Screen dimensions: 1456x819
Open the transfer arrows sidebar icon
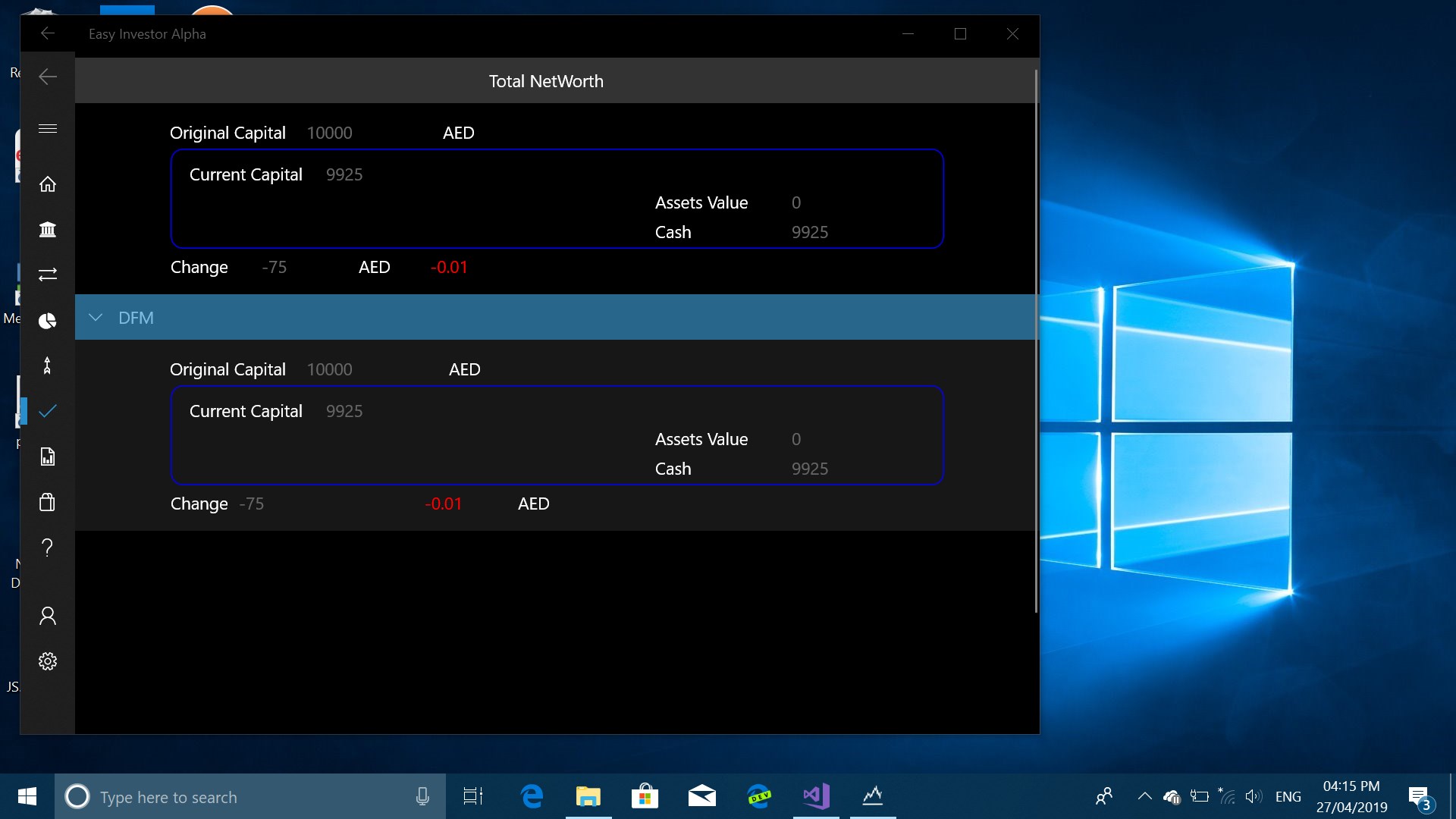point(47,274)
